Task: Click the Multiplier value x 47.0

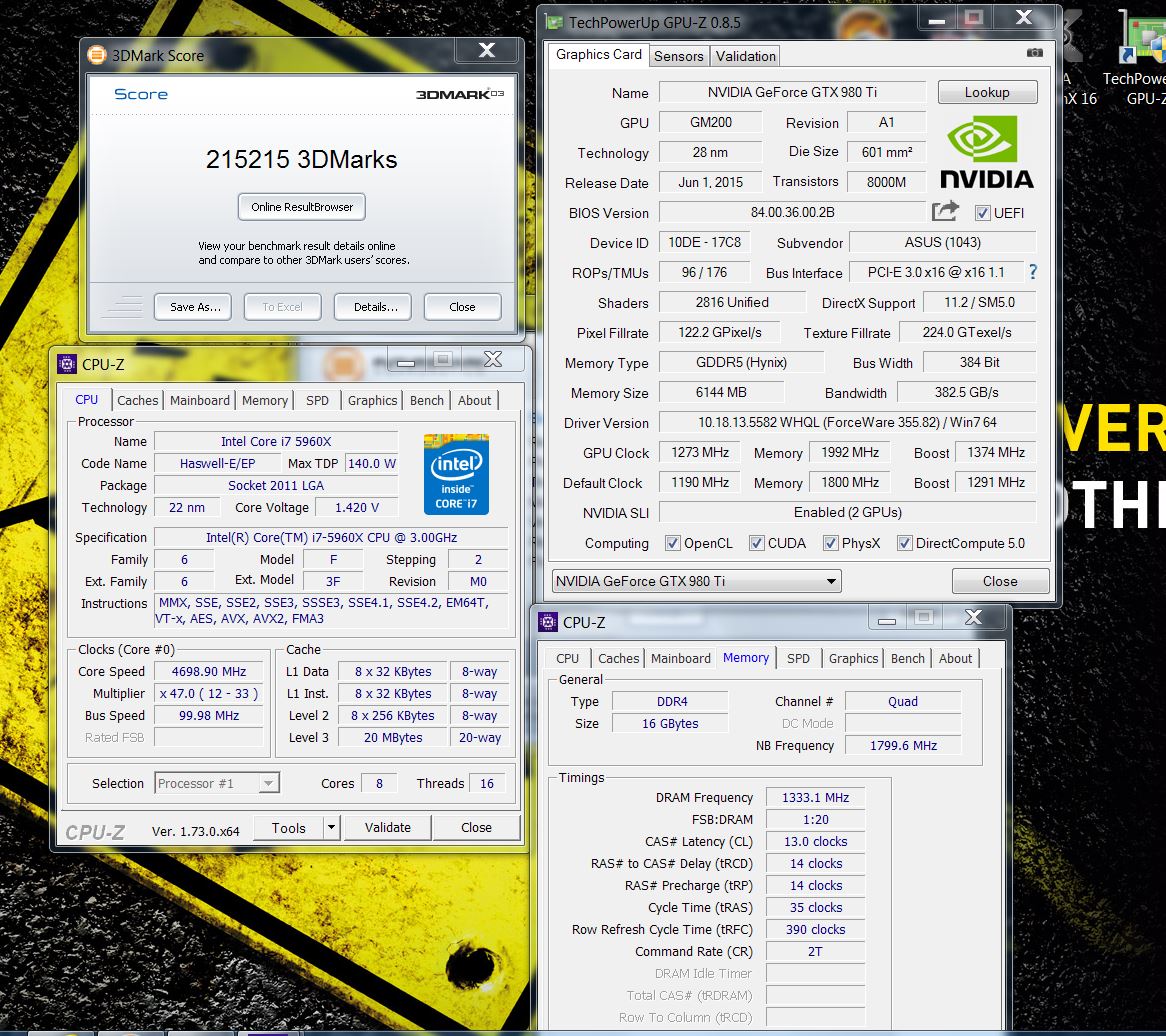Action: (x=209, y=693)
